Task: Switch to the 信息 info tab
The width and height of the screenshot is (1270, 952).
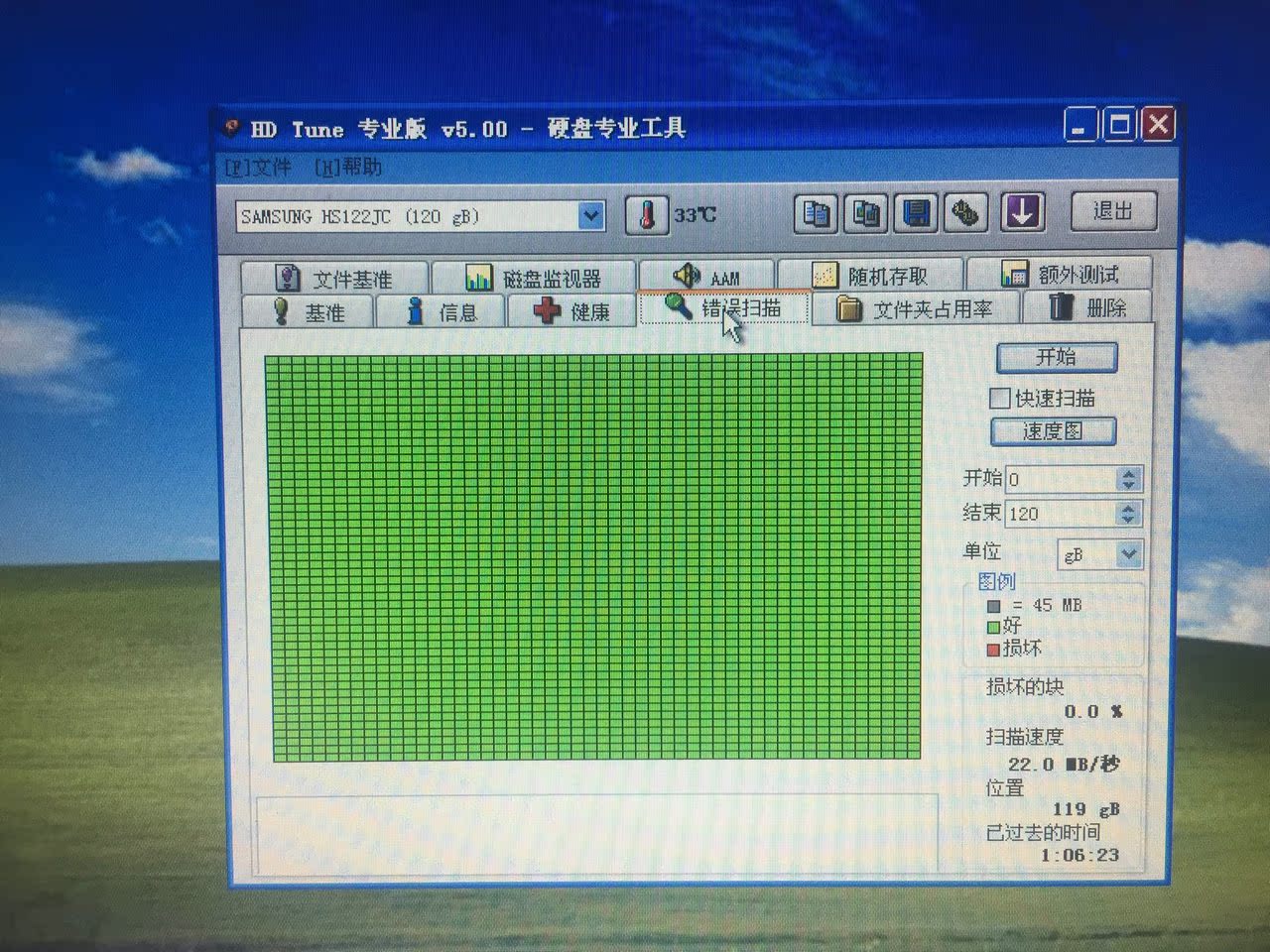Action: click(x=441, y=312)
